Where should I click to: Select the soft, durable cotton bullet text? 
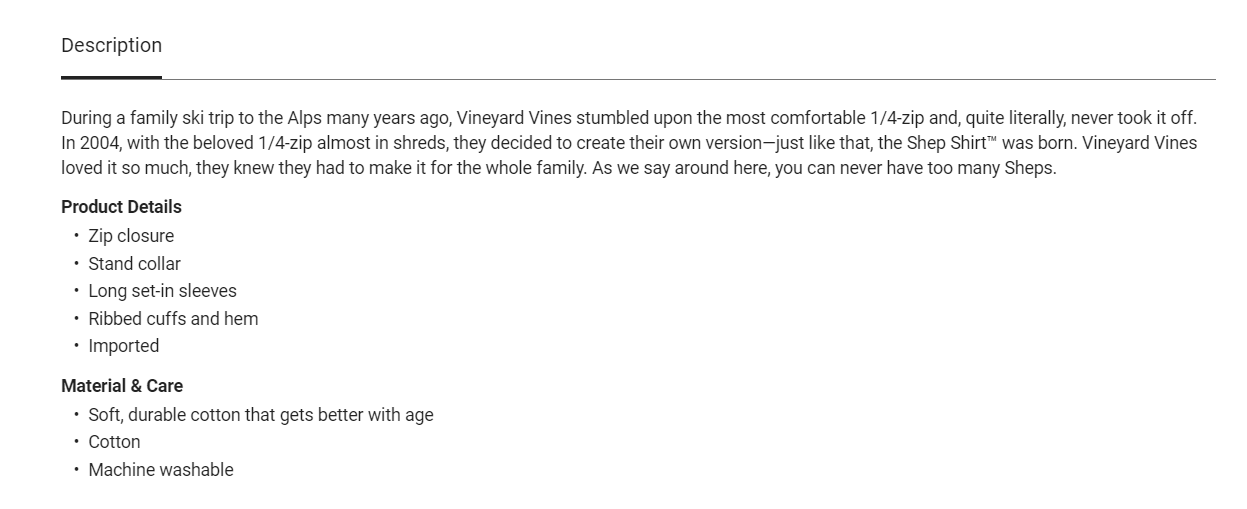tap(260, 415)
